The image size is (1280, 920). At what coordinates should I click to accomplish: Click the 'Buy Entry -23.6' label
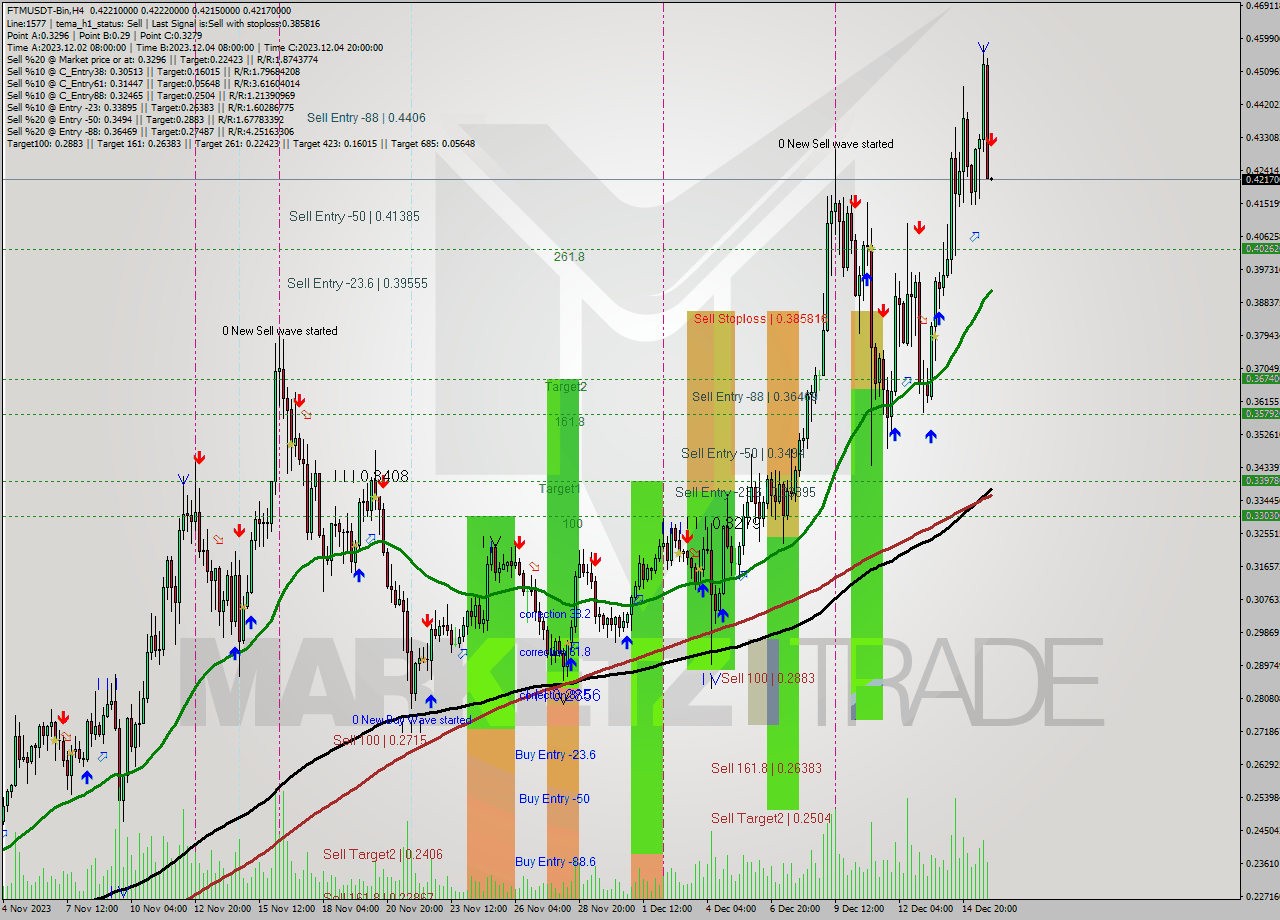point(556,755)
